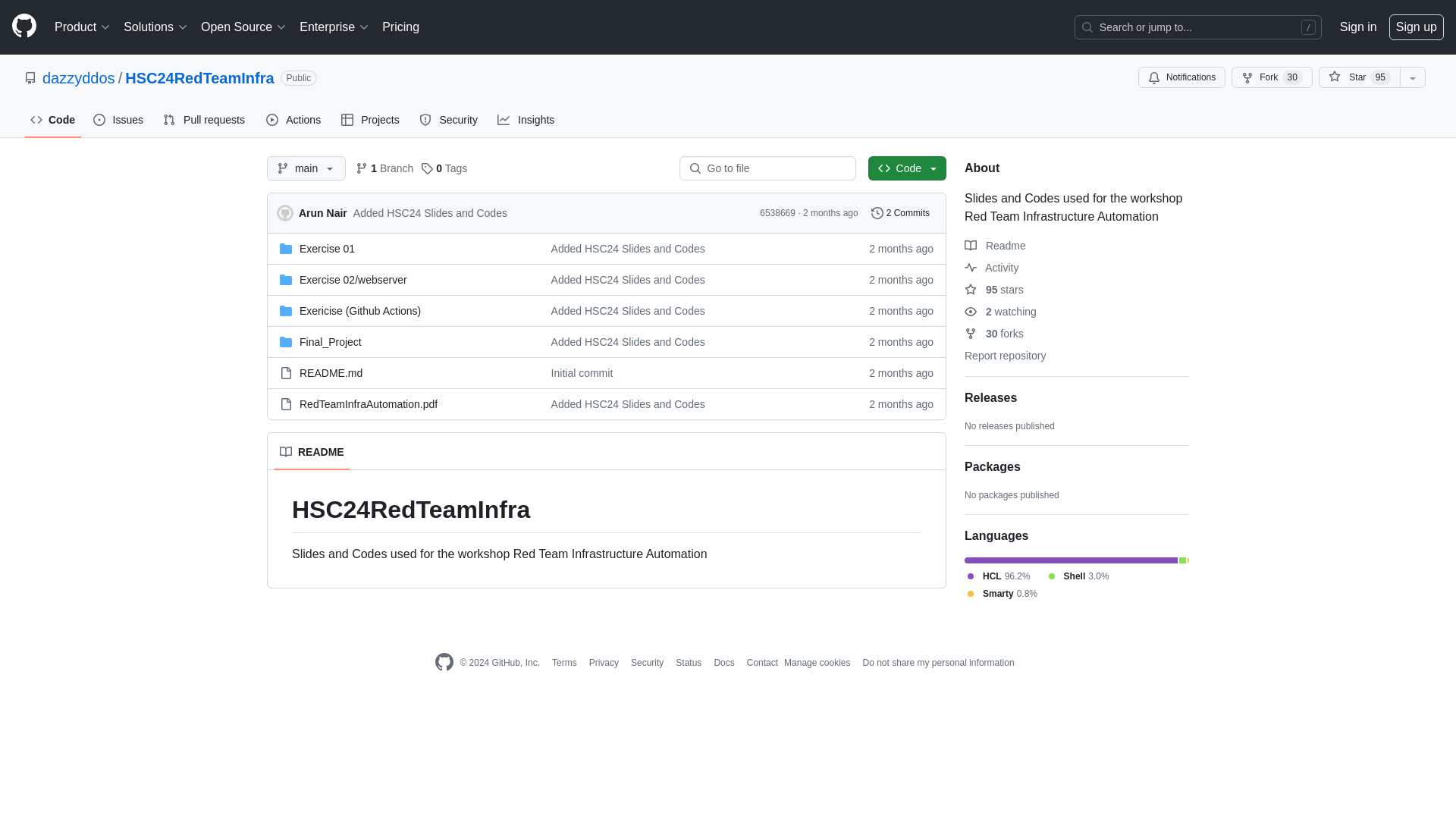Click in the Go to file field
Screen dimensions: 1456x819
[767, 168]
